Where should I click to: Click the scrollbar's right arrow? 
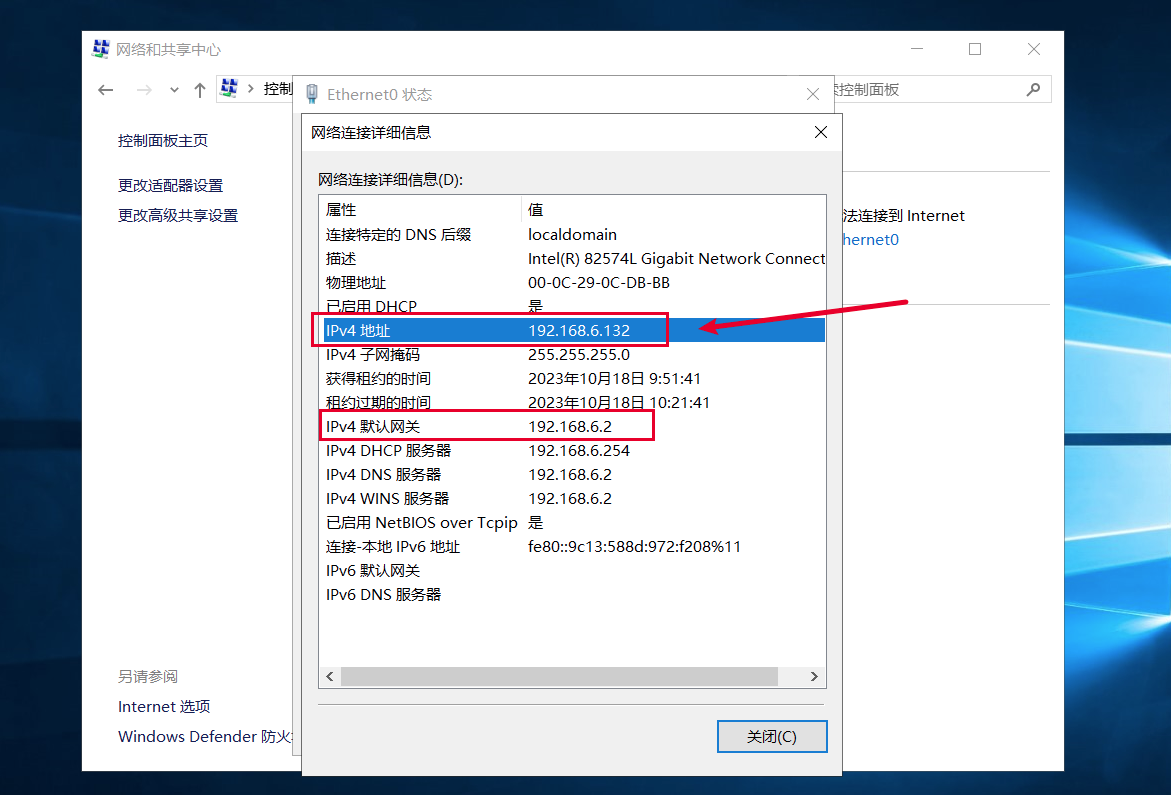tap(814, 677)
